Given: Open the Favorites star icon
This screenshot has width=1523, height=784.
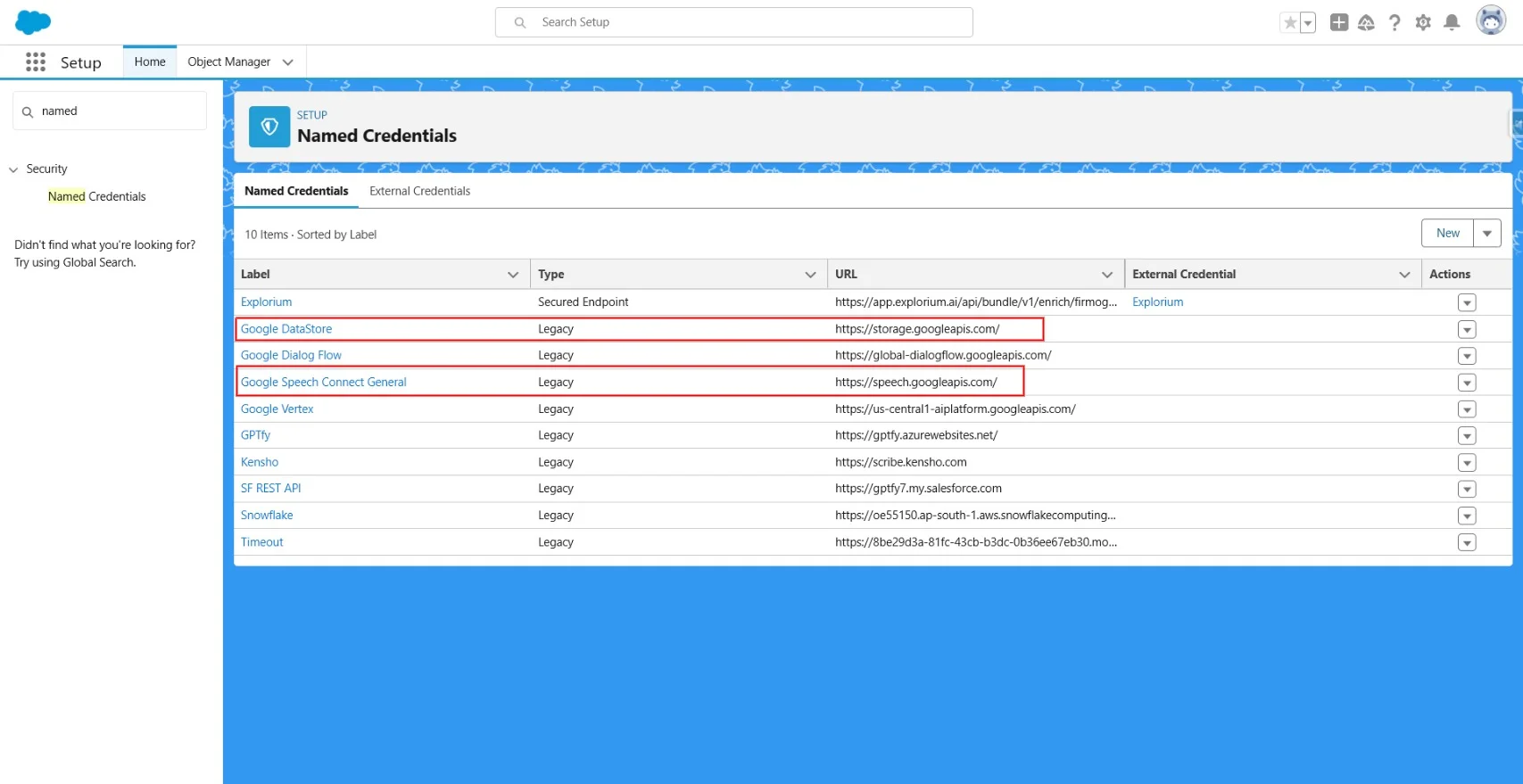Looking at the screenshot, I should (1289, 23).
